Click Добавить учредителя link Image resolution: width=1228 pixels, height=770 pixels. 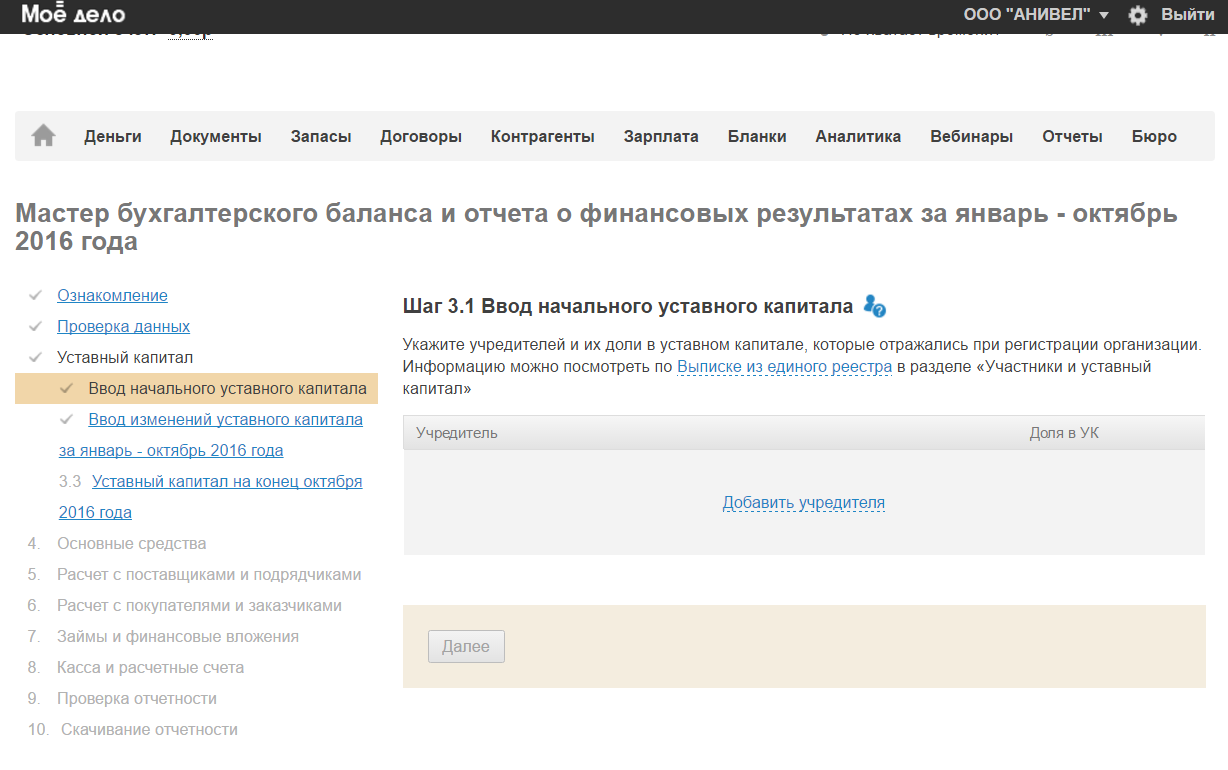coord(804,503)
